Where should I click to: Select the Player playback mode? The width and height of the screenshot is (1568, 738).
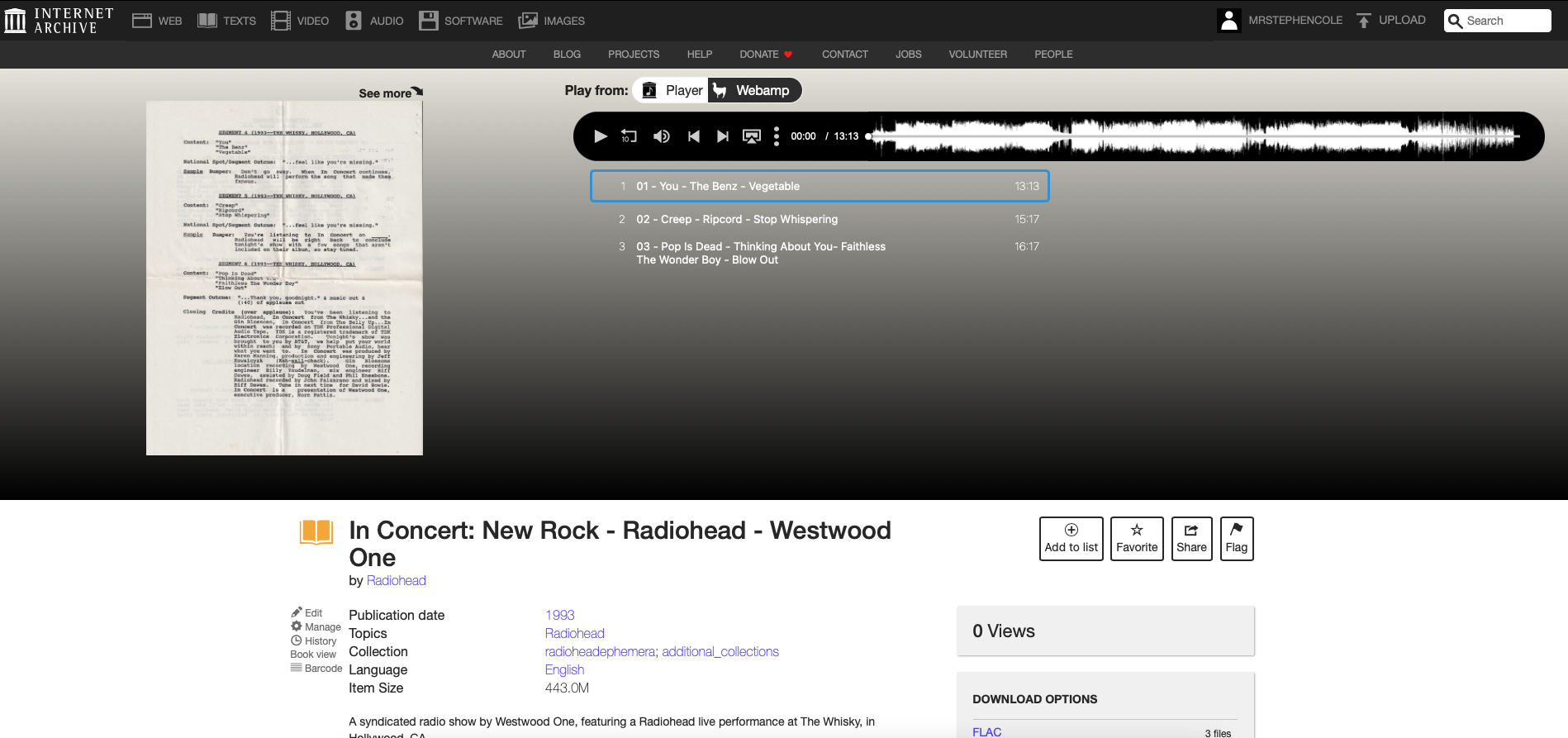[672, 90]
